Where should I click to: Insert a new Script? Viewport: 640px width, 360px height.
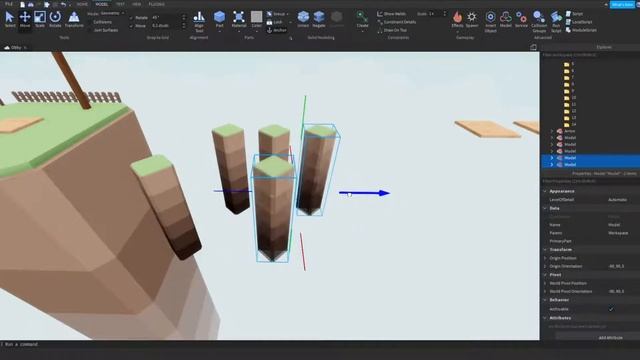574,14
